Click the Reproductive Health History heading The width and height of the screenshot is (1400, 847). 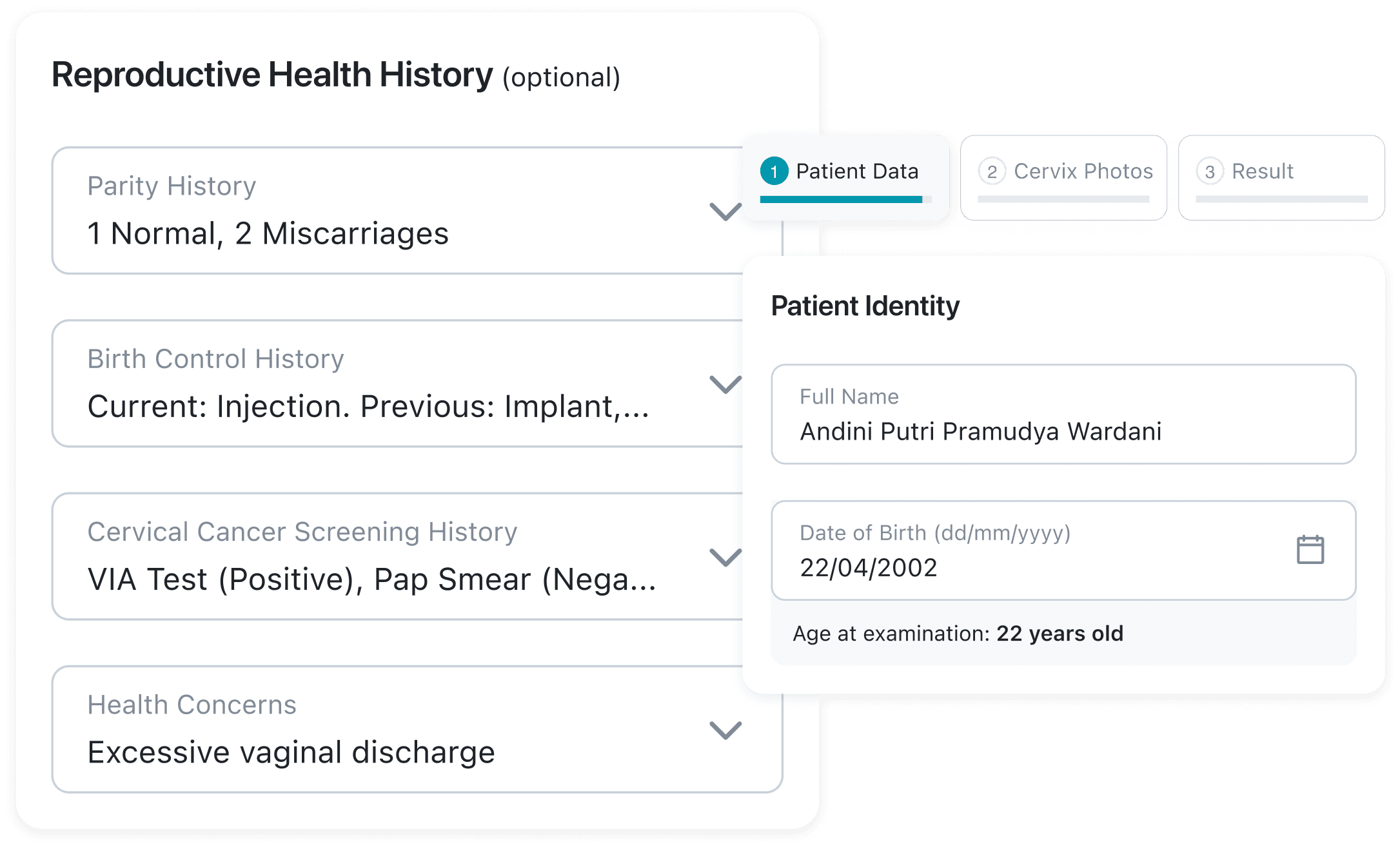(x=271, y=75)
